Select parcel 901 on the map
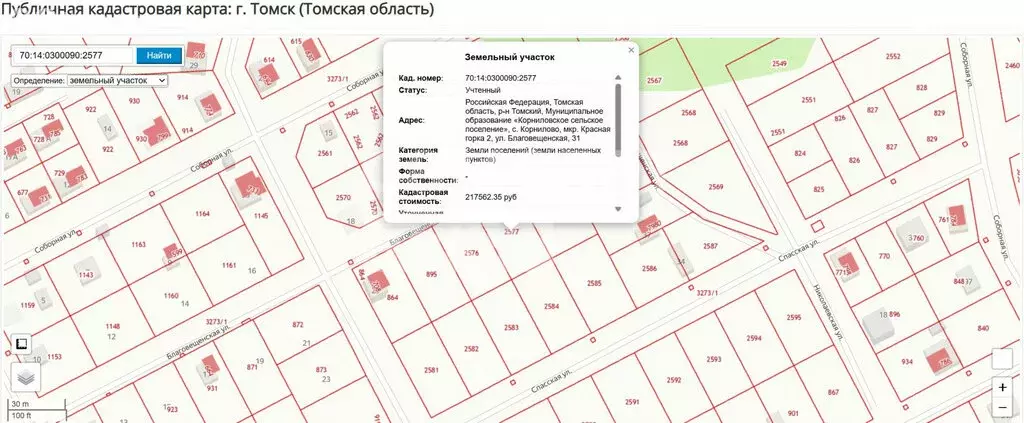The image size is (1024, 423). tap(793, 413)
